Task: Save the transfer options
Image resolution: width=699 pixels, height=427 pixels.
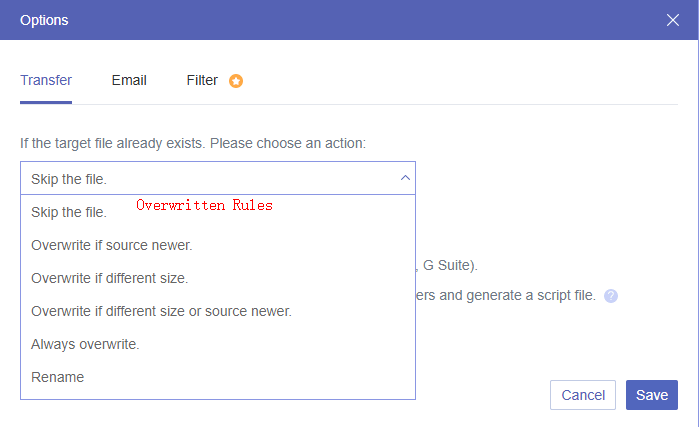Action: 652,395
